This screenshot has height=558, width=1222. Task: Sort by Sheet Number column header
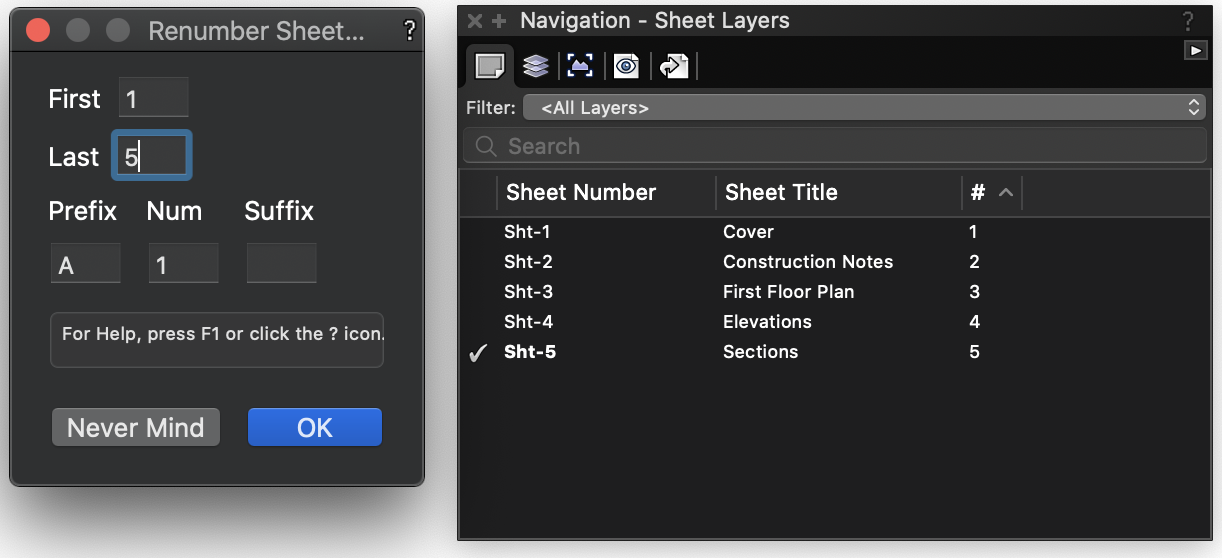pos(581,193)
